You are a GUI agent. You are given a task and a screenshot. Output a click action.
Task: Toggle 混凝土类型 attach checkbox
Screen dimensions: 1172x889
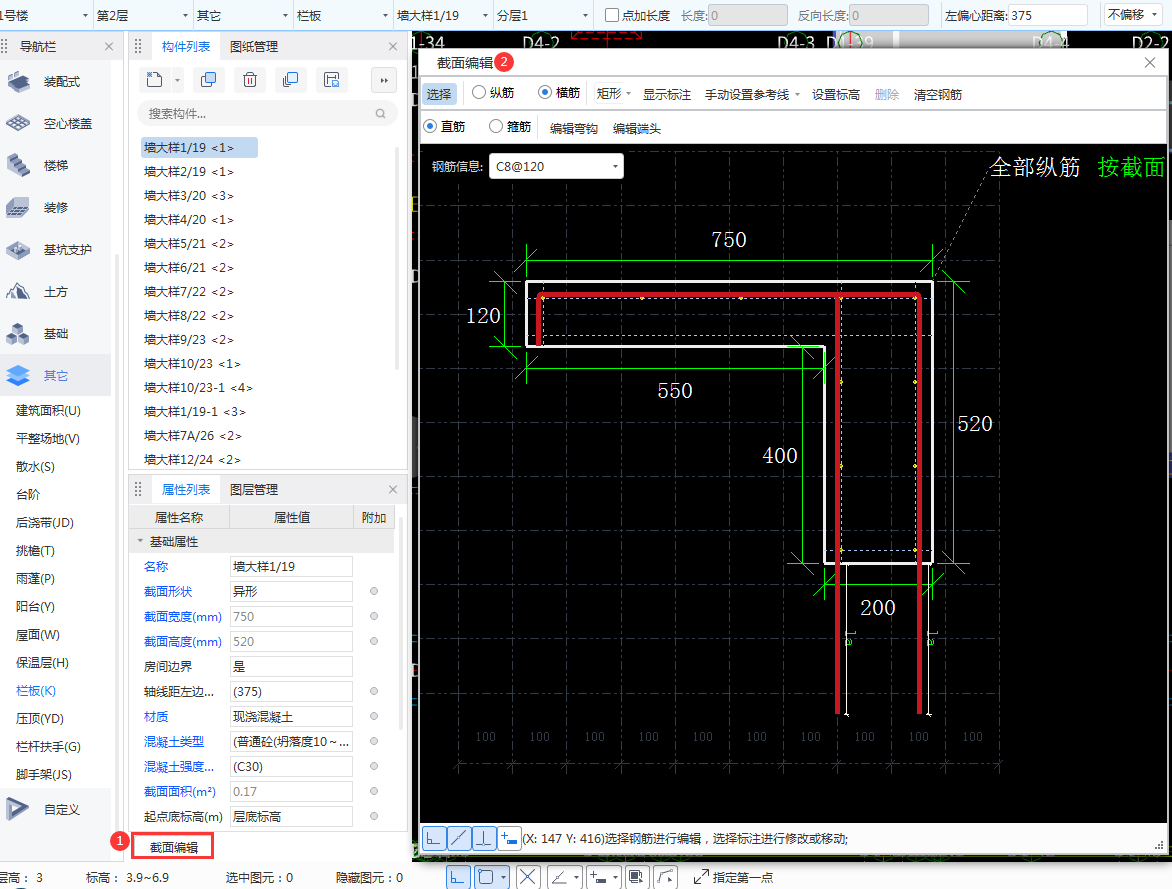point(374,741)
